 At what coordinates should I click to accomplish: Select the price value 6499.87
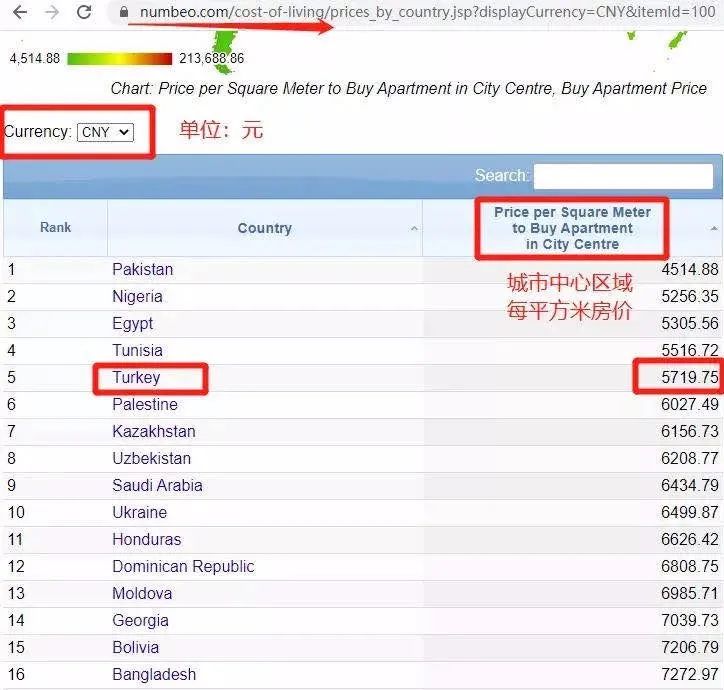(690, 512)
